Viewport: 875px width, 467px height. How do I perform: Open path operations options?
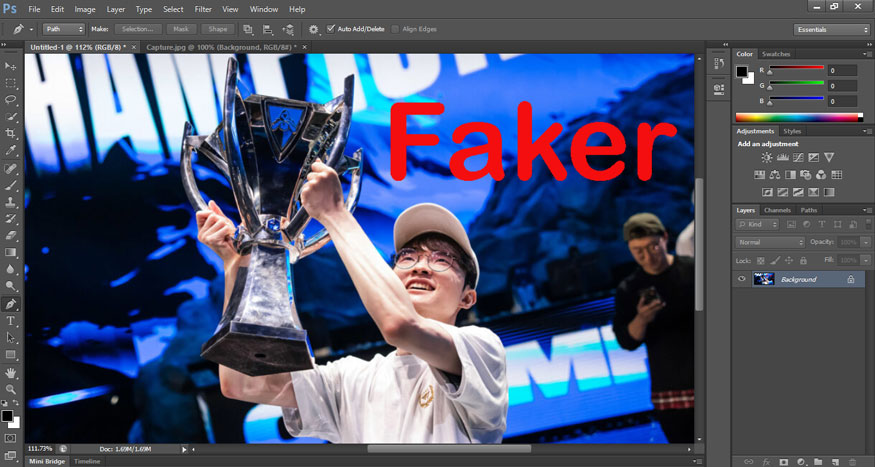click(248, 29)
